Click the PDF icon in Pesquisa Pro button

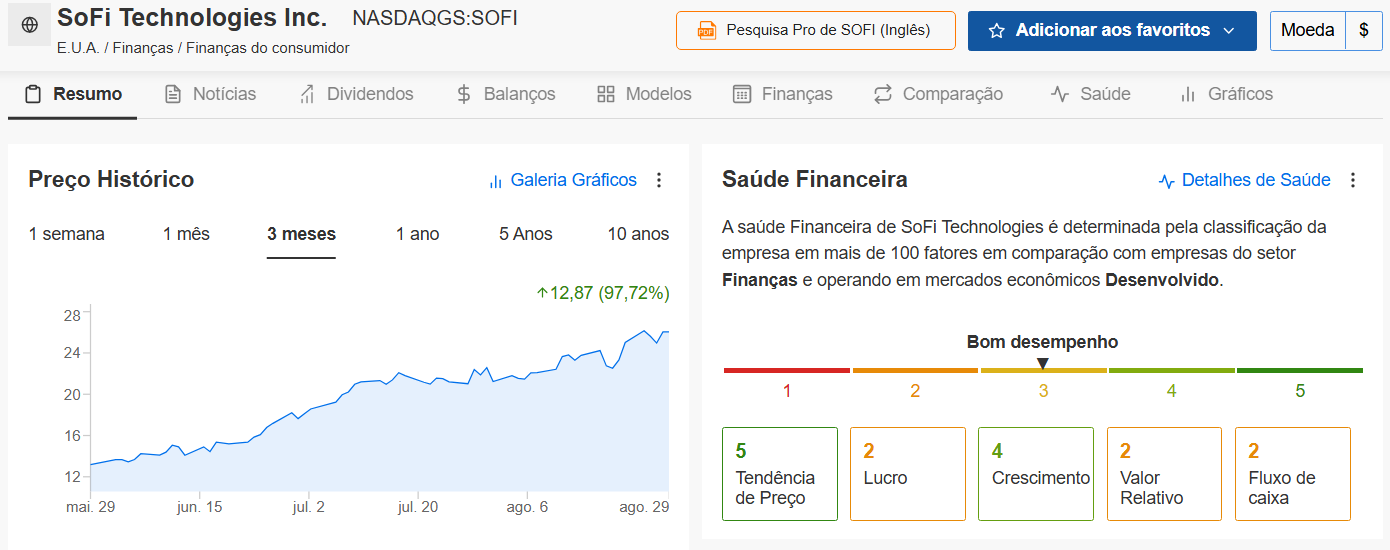[x=706, y=31]
